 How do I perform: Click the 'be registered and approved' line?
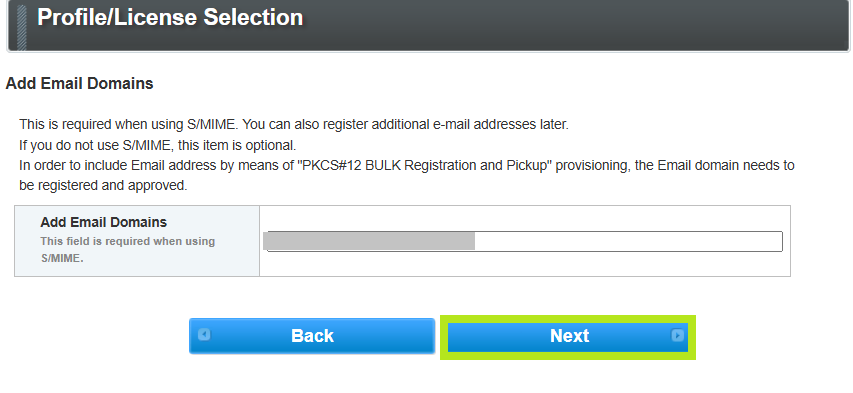click(103, 186)
